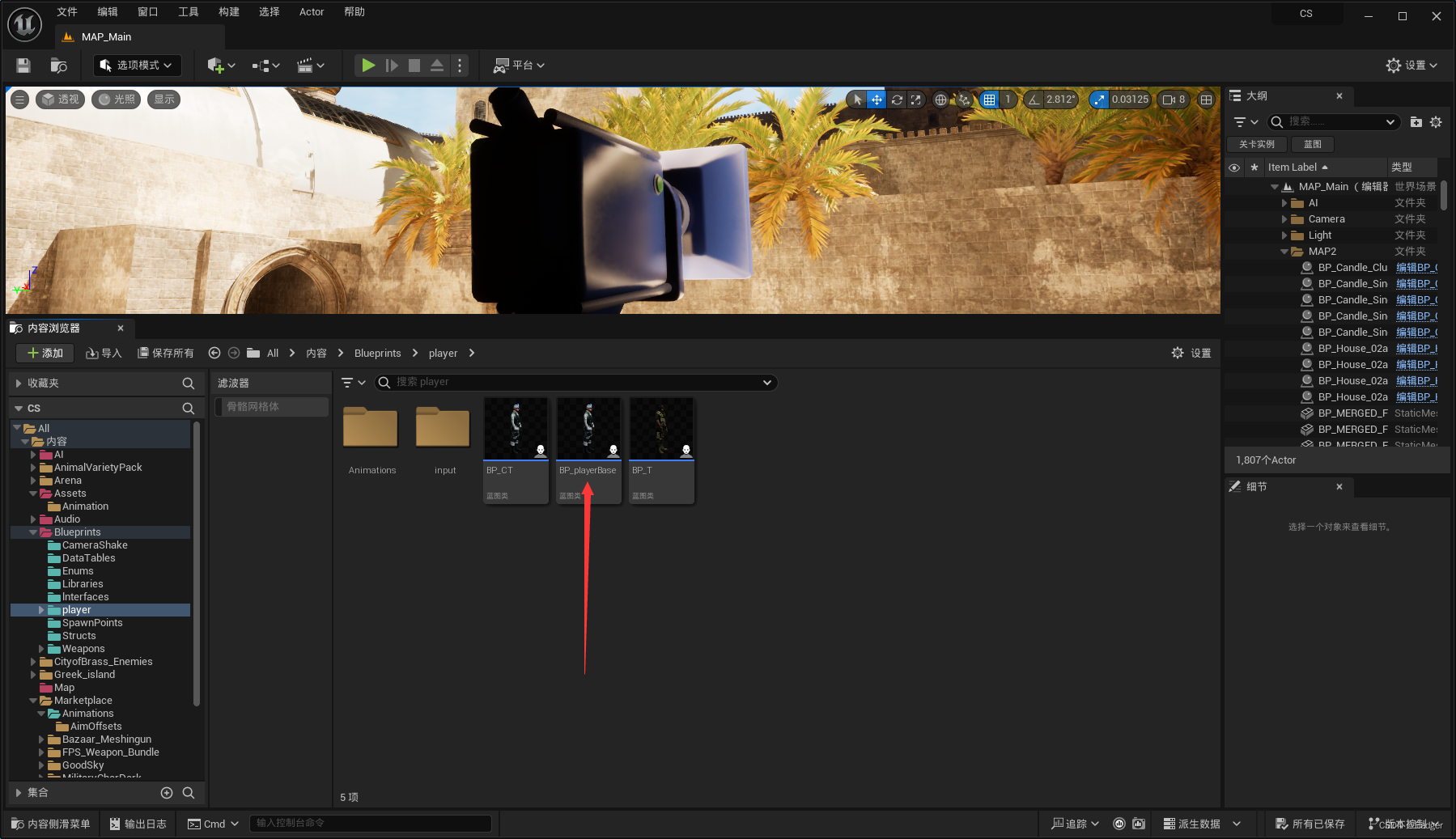Click the 搜索 player search field
The height and width of the screenshot is (839, 1456).
pyautogui.click(x=575, y=383)
